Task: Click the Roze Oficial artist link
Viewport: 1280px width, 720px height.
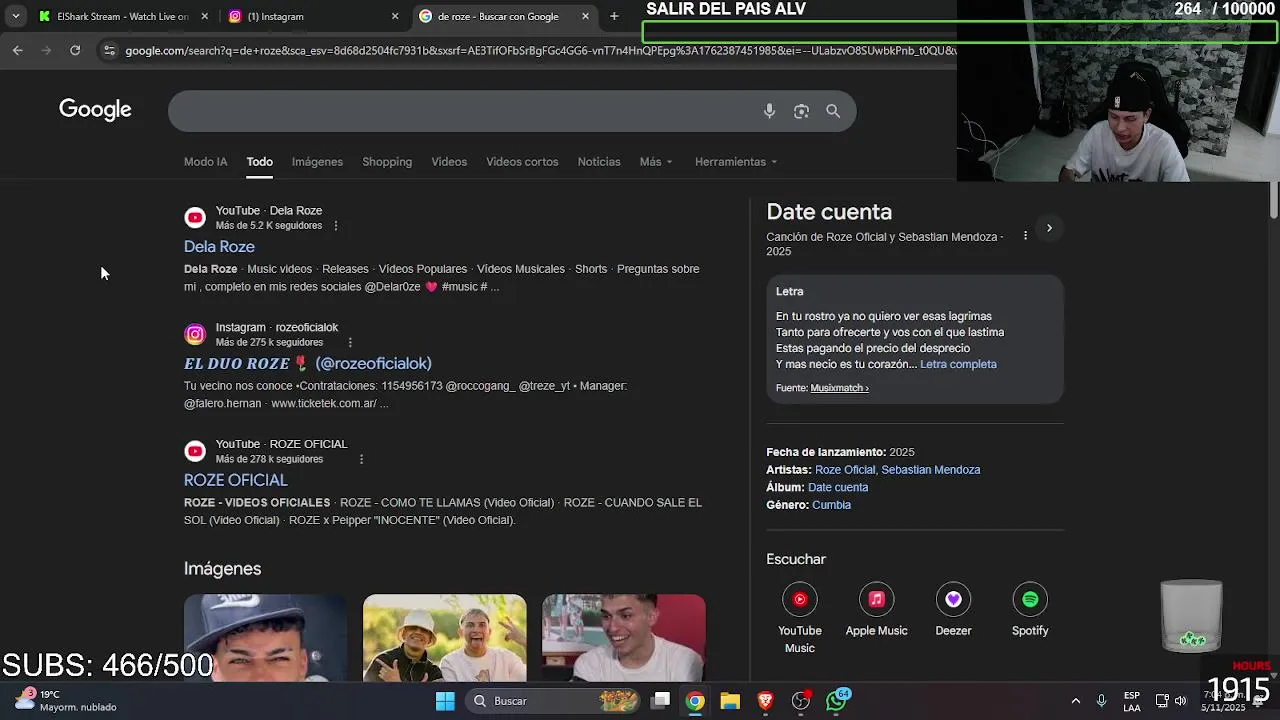Action: click(x=844, y=470)
